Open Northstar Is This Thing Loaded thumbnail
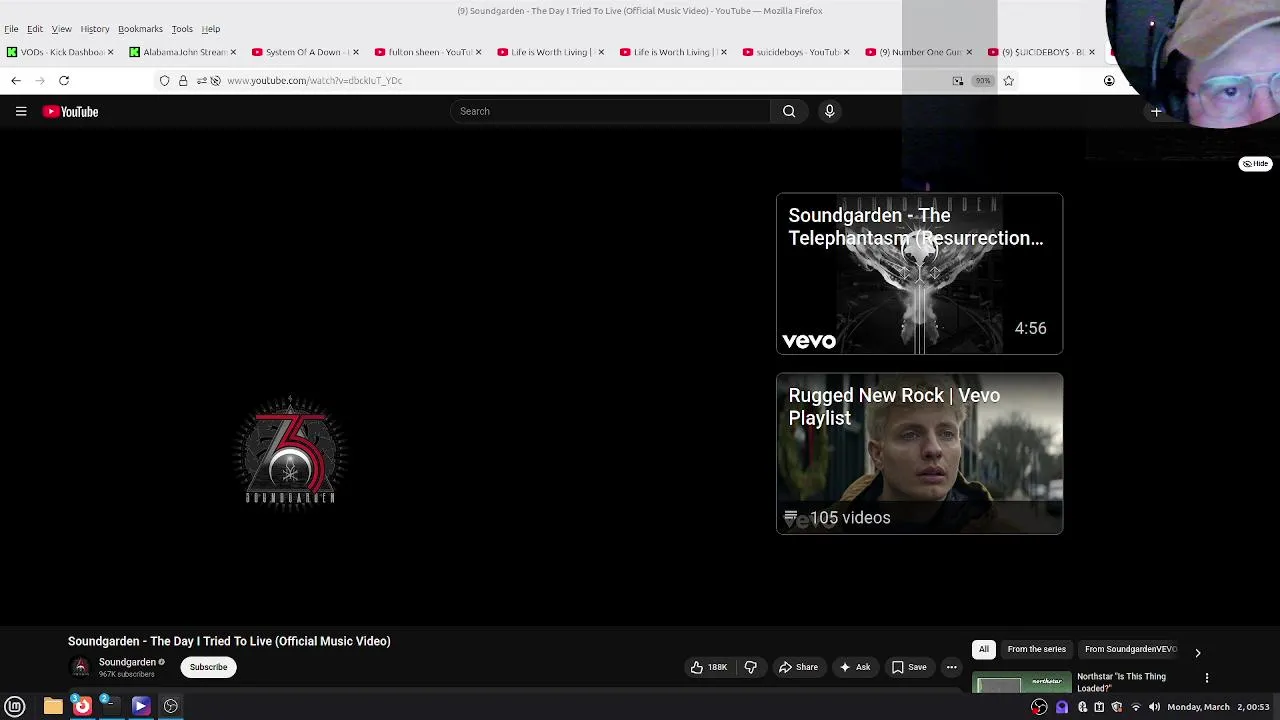 [x=1021, y=683]
